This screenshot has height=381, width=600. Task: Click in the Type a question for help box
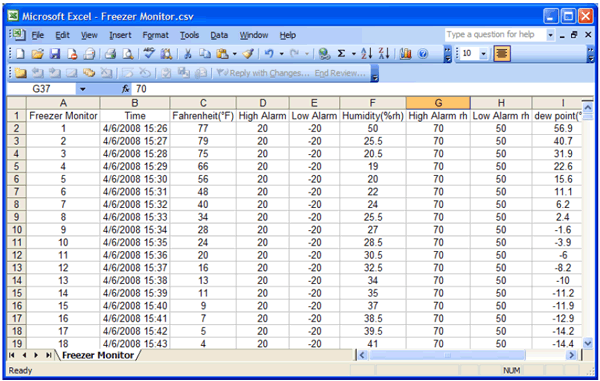(495, 35)
